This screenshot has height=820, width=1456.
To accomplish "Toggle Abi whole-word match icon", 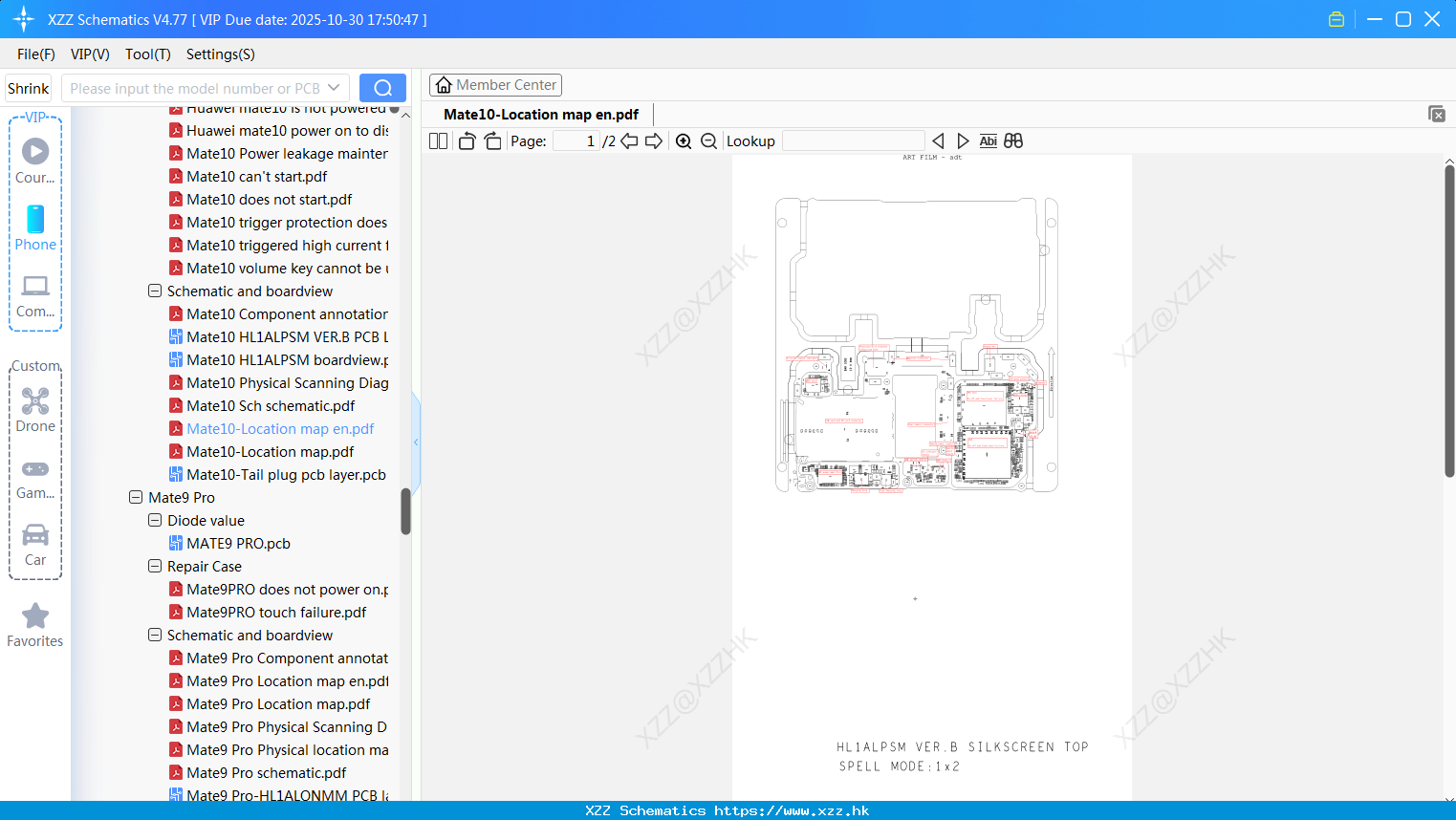I will [989, 140].
